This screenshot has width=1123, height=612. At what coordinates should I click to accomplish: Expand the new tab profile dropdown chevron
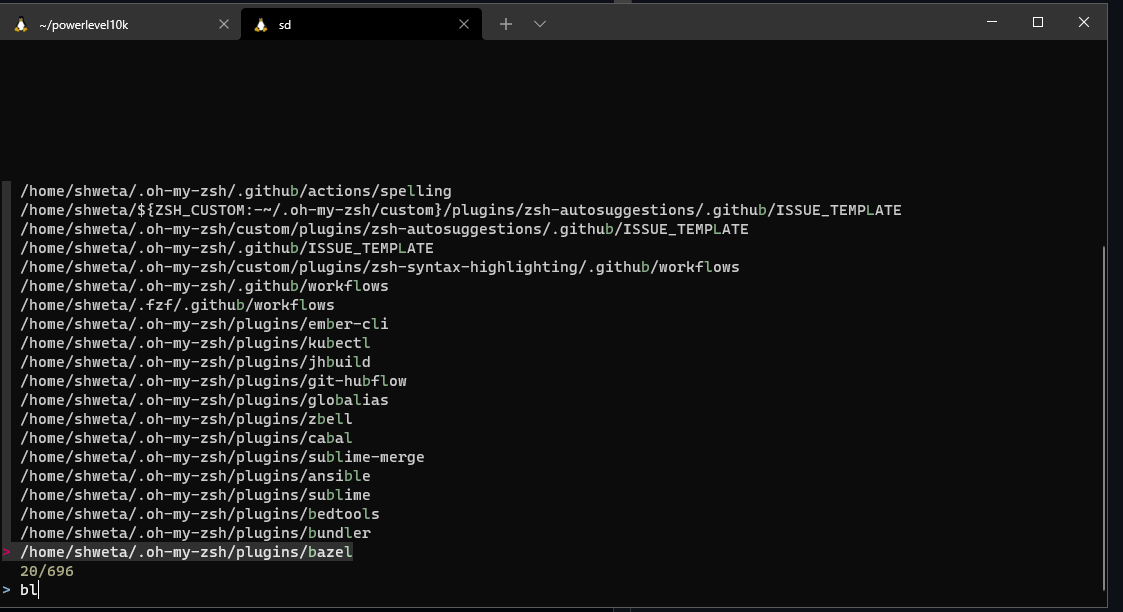tap(540, 24)
